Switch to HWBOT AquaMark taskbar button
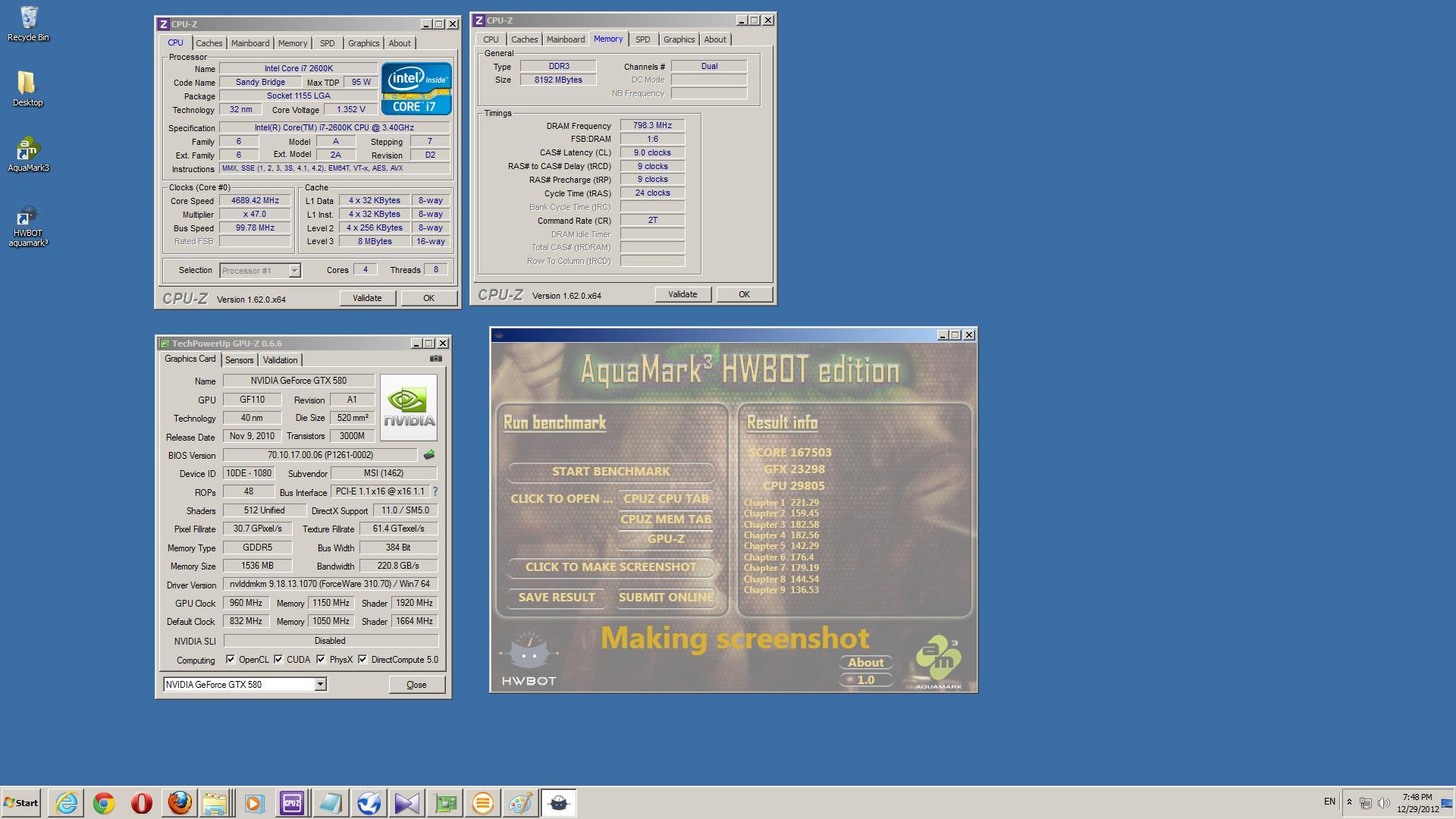This screenshot has height=819, width=1456. tap(559, 803)
